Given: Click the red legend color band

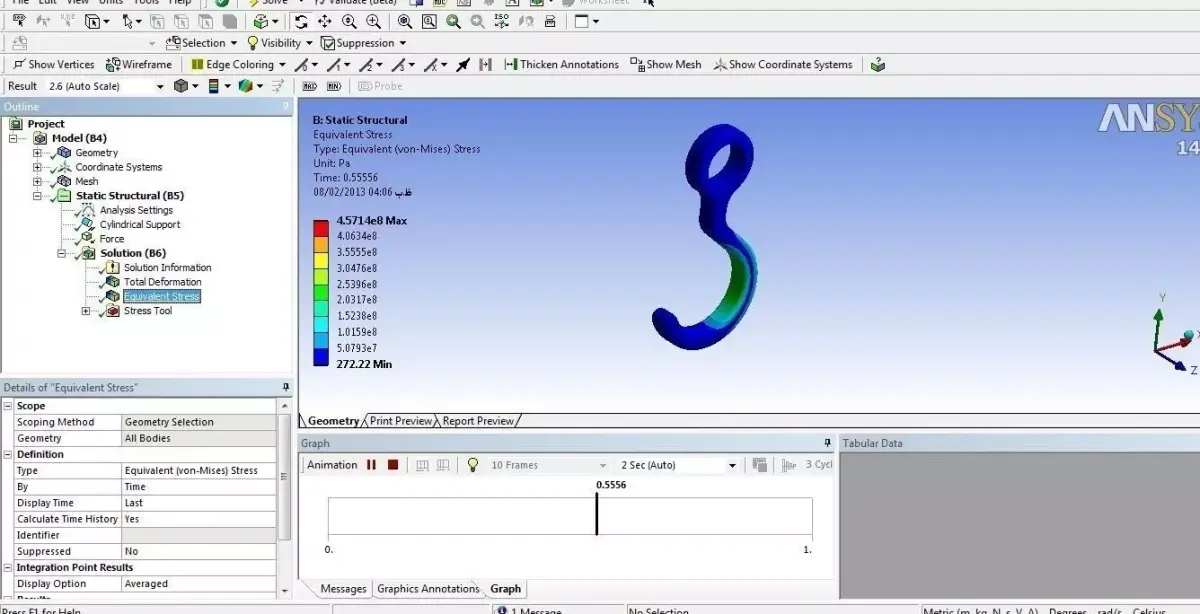Looking at the screenshot, I should pos(321,227).
